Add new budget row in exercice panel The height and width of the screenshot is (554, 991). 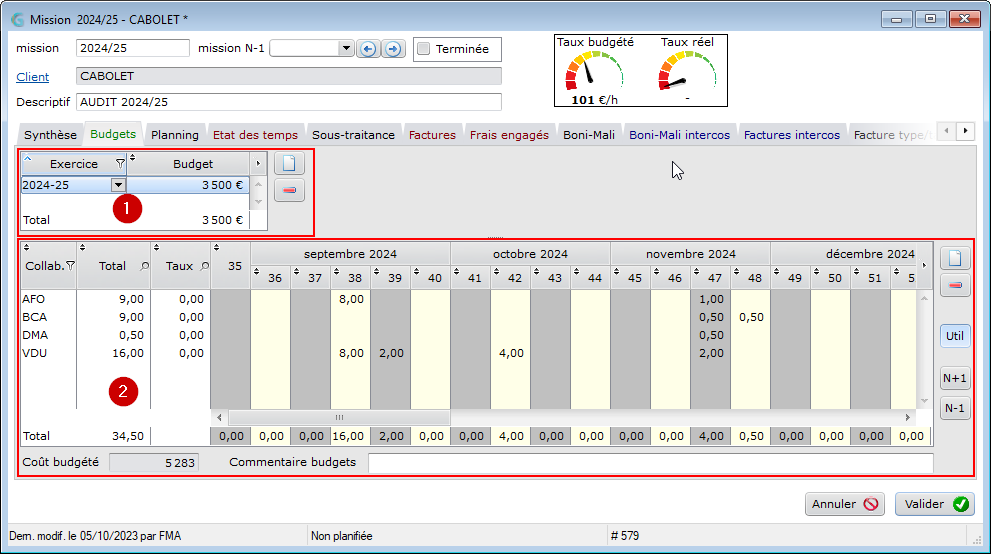(289, 164)
